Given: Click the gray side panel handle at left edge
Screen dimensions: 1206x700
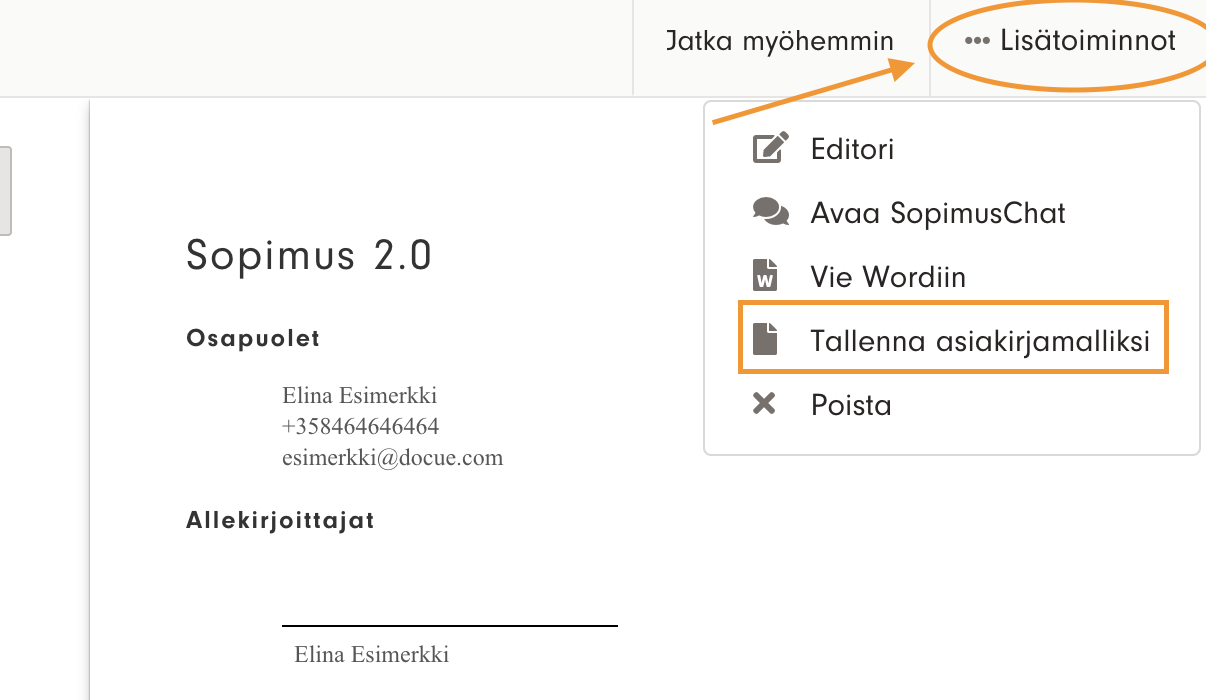Looking at the screenshot, I should [5, 191].
